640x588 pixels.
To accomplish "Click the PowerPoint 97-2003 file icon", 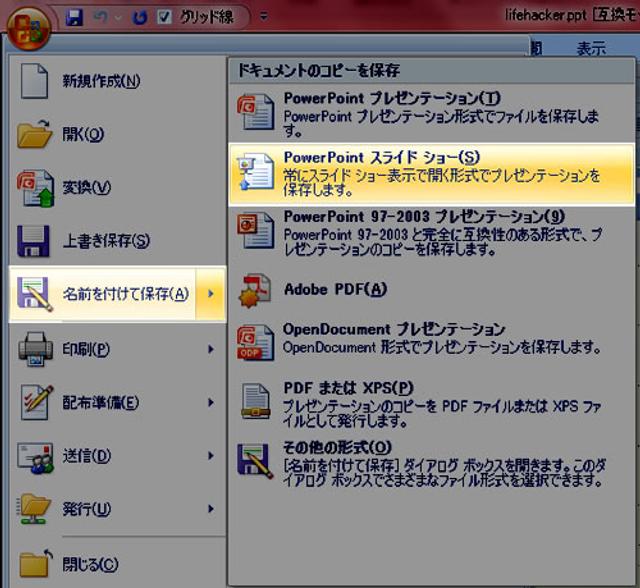I will (x=256, y=230).
